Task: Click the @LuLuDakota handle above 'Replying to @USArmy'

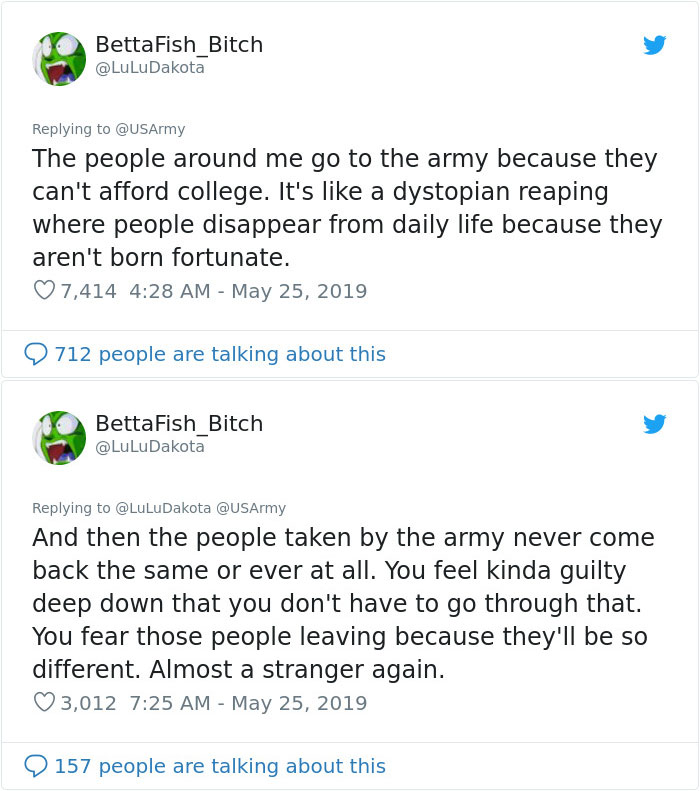Action: click(x=149, y=67)
